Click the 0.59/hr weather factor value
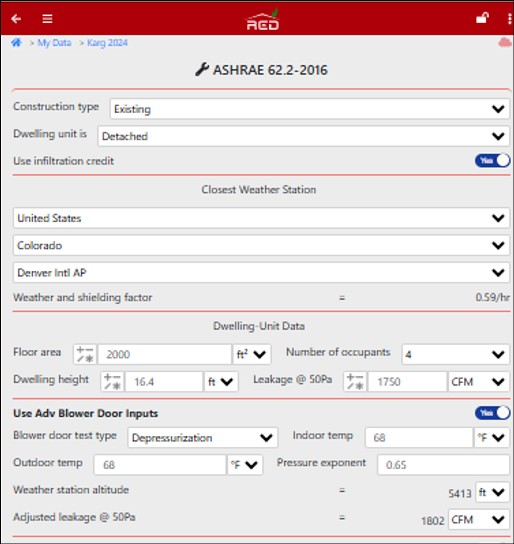Image resolution: width=514 pixels, height=544 pixels. 492,297
